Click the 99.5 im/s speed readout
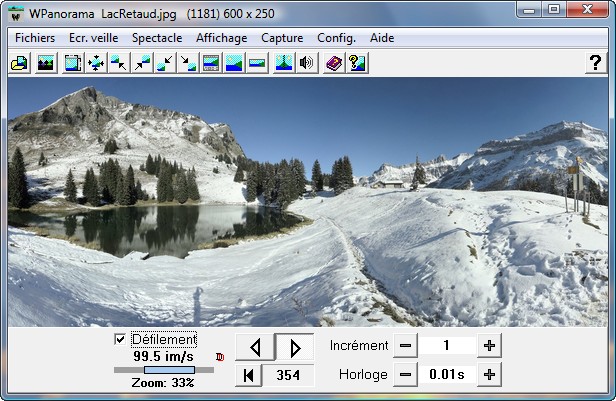616x401 pixels. coord(163,357)
